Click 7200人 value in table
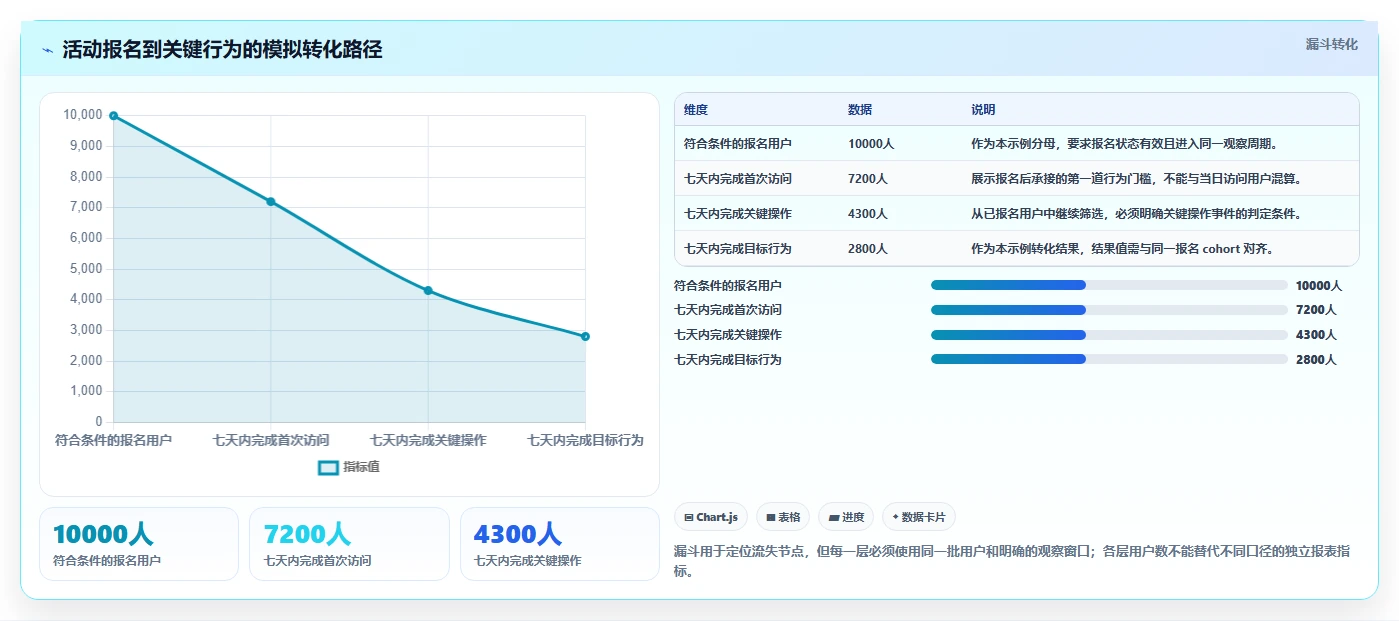The width and height of the screenshot is (1399, 621). 868,179
